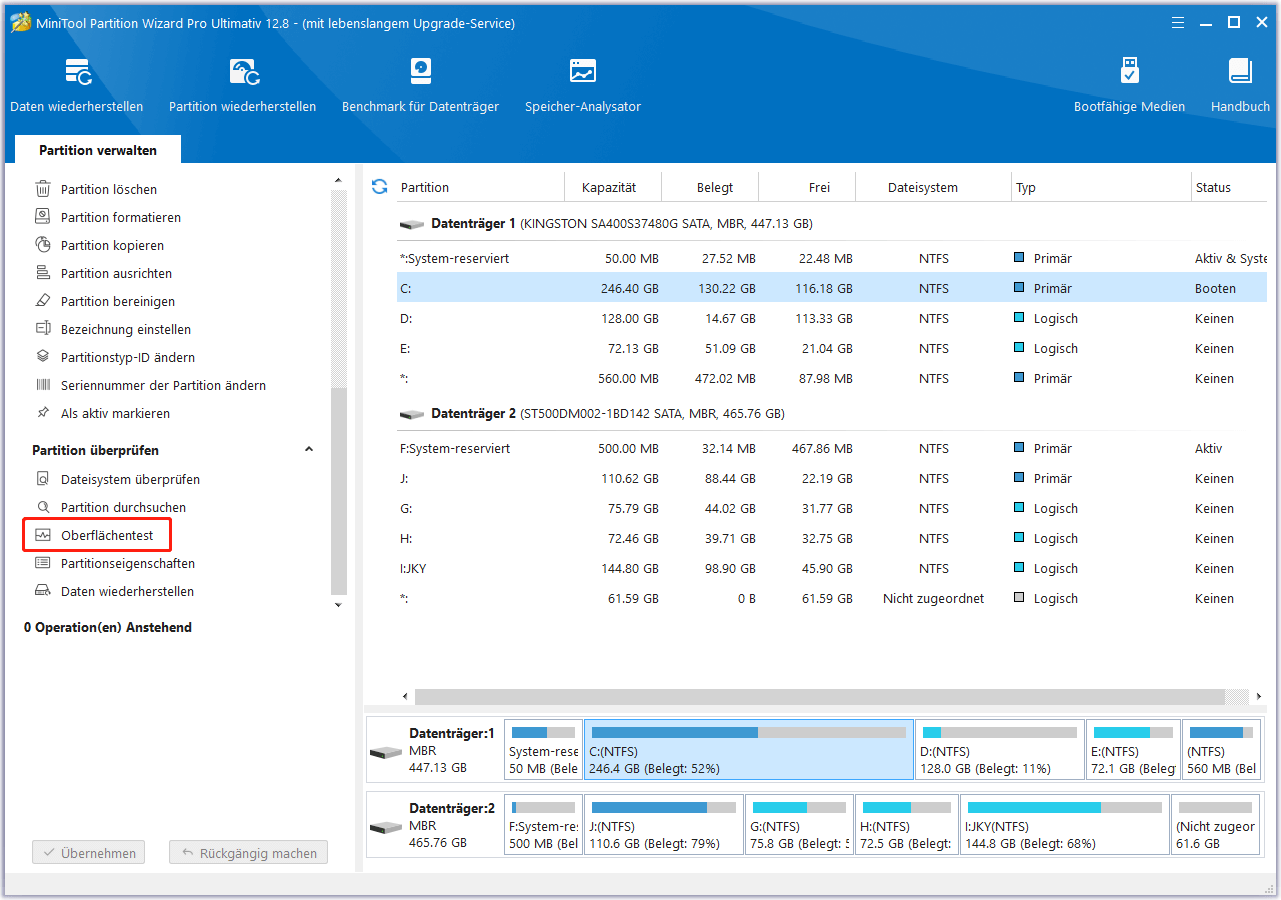Select the System-reserviert 50.00 MB row
1281x900 pixels.
pos(831,258)
